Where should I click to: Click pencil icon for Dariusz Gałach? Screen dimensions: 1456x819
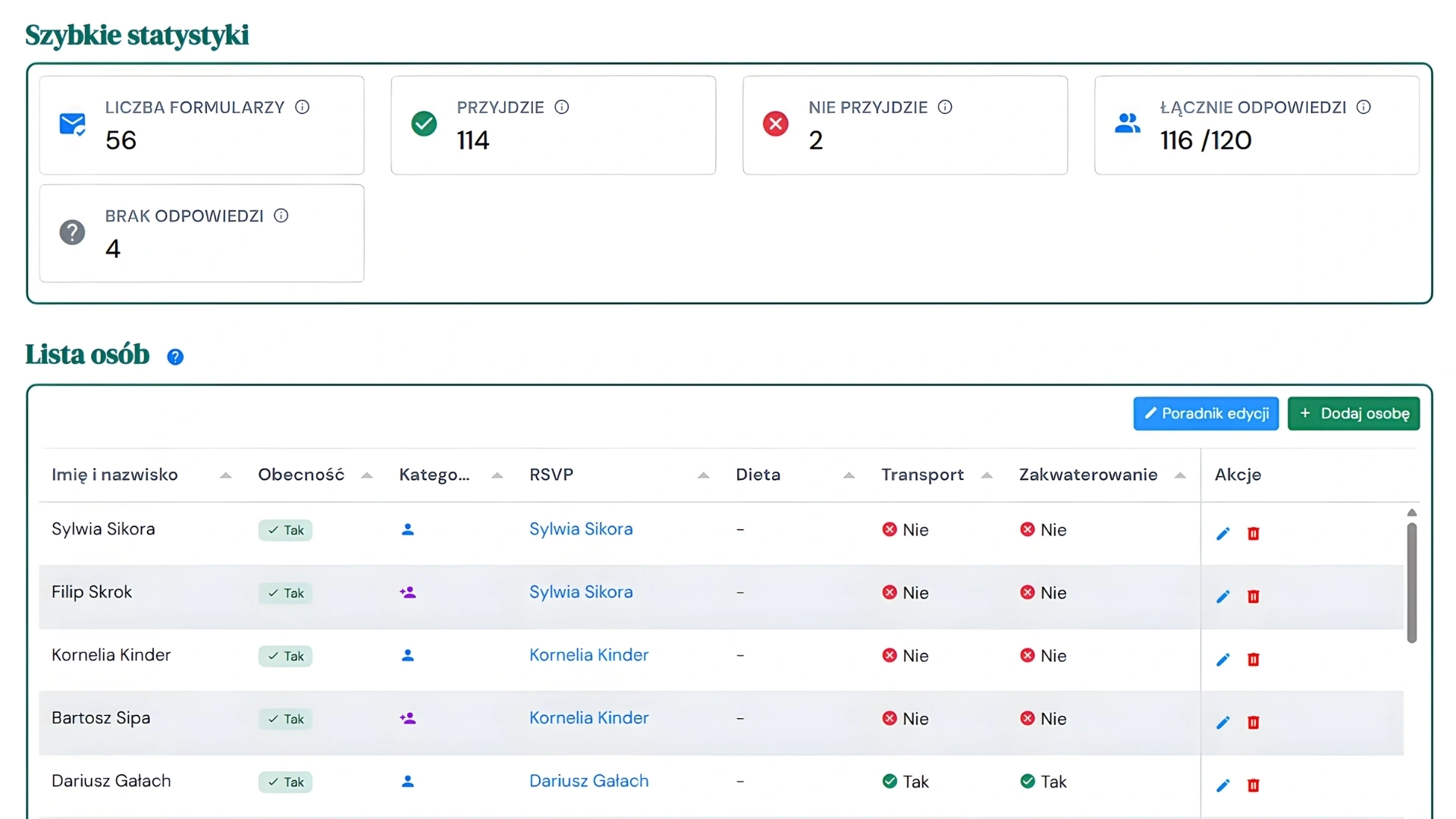[x=1222, y=785]
